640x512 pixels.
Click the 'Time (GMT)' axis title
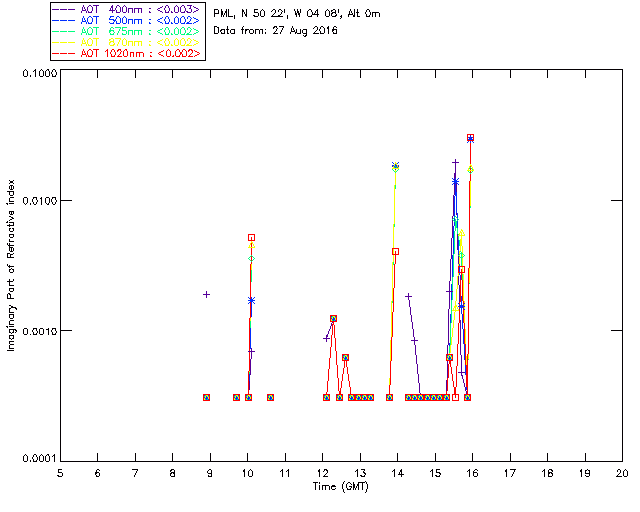pyautogui.click(x=340, y=487)
